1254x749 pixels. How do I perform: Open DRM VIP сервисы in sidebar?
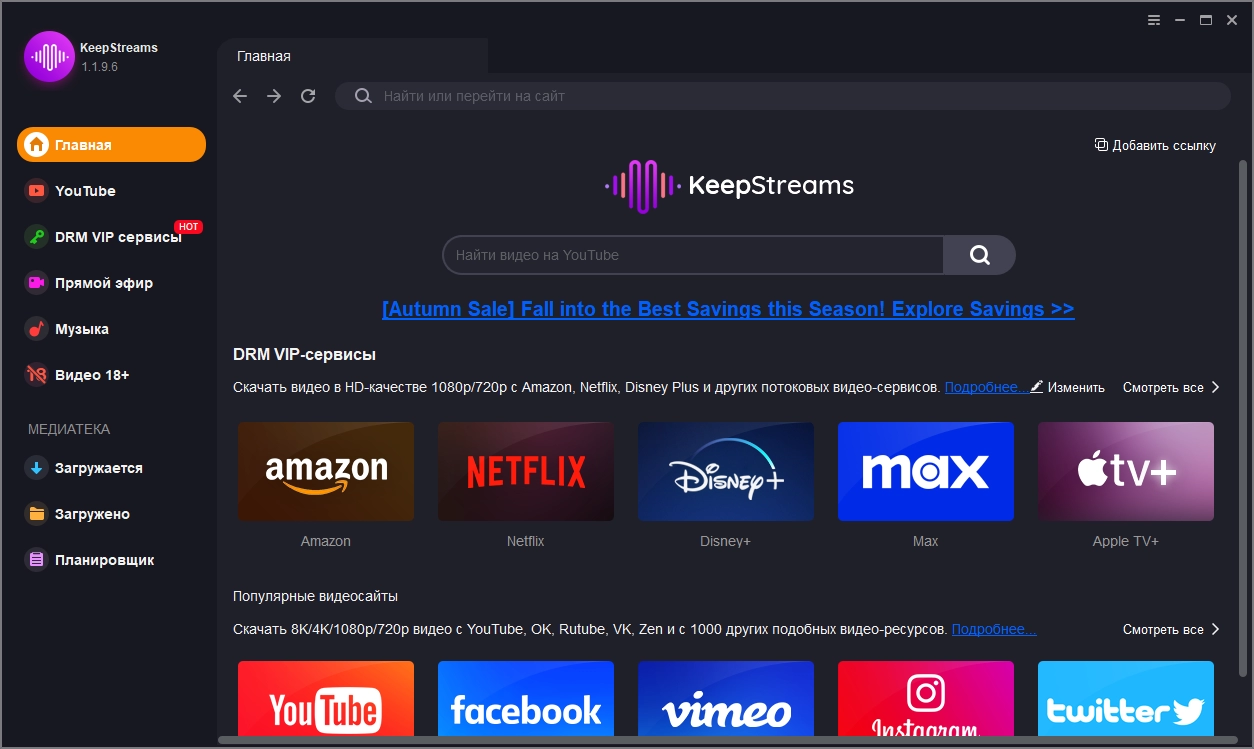point(111,237)
